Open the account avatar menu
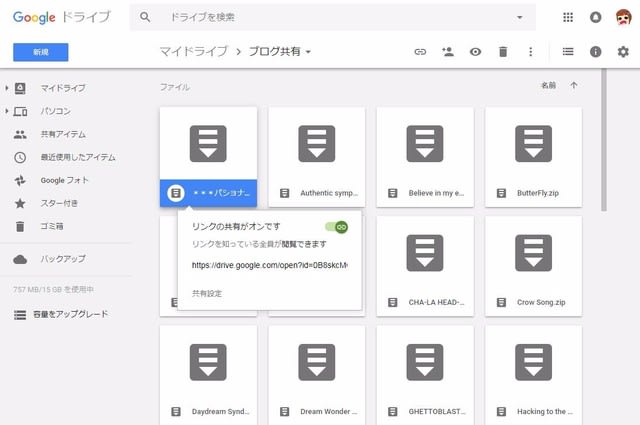Viewport: 640px width, 425px height. [623, 17]
